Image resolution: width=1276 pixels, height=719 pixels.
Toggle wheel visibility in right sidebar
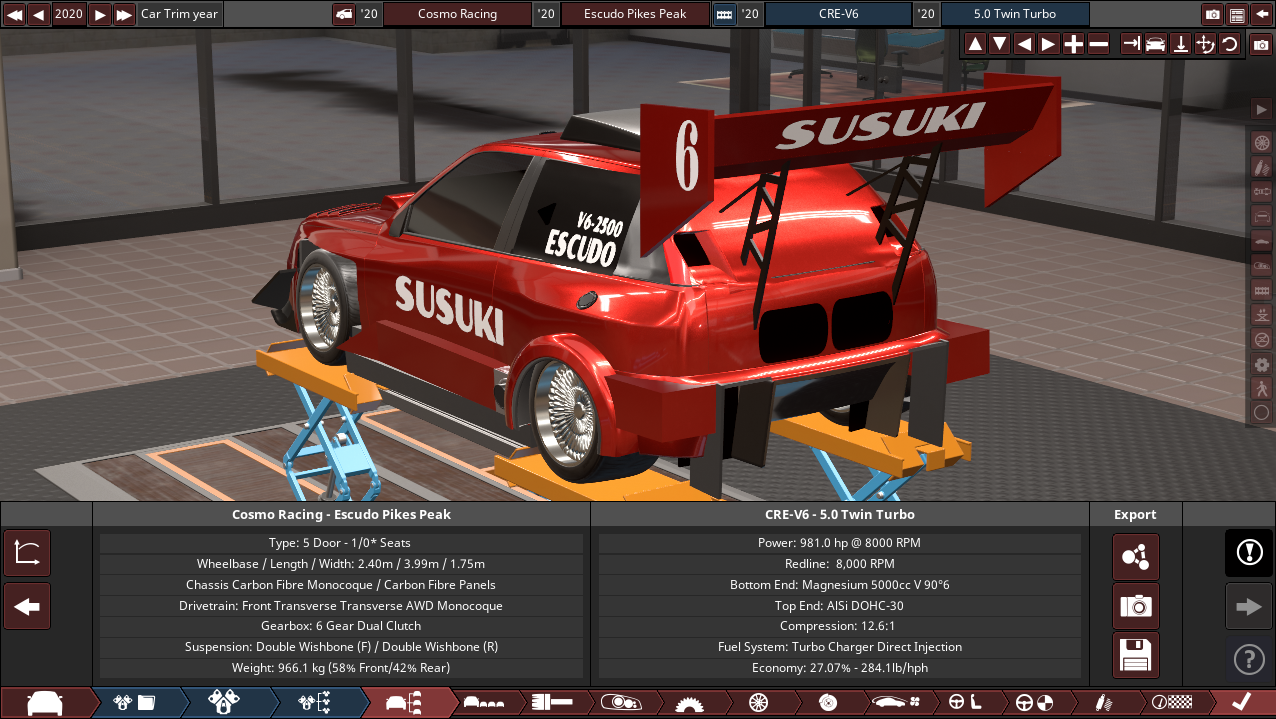[x=1262, y=142]
